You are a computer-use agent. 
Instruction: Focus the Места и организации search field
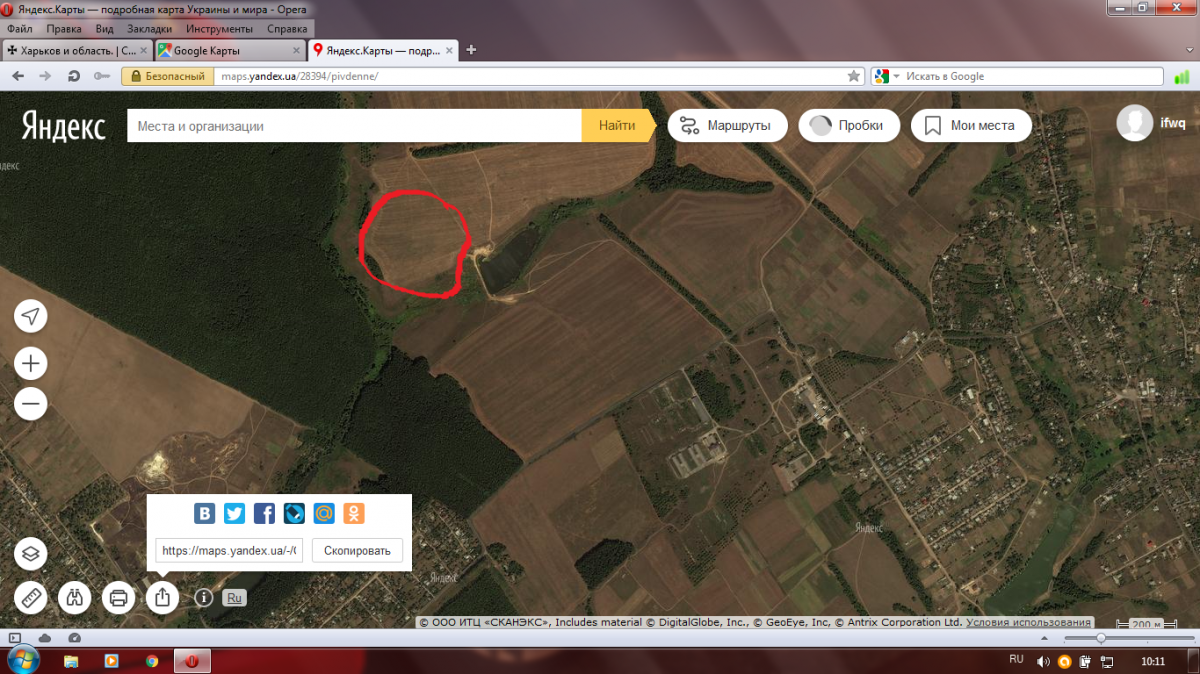[x=354, y=126]
